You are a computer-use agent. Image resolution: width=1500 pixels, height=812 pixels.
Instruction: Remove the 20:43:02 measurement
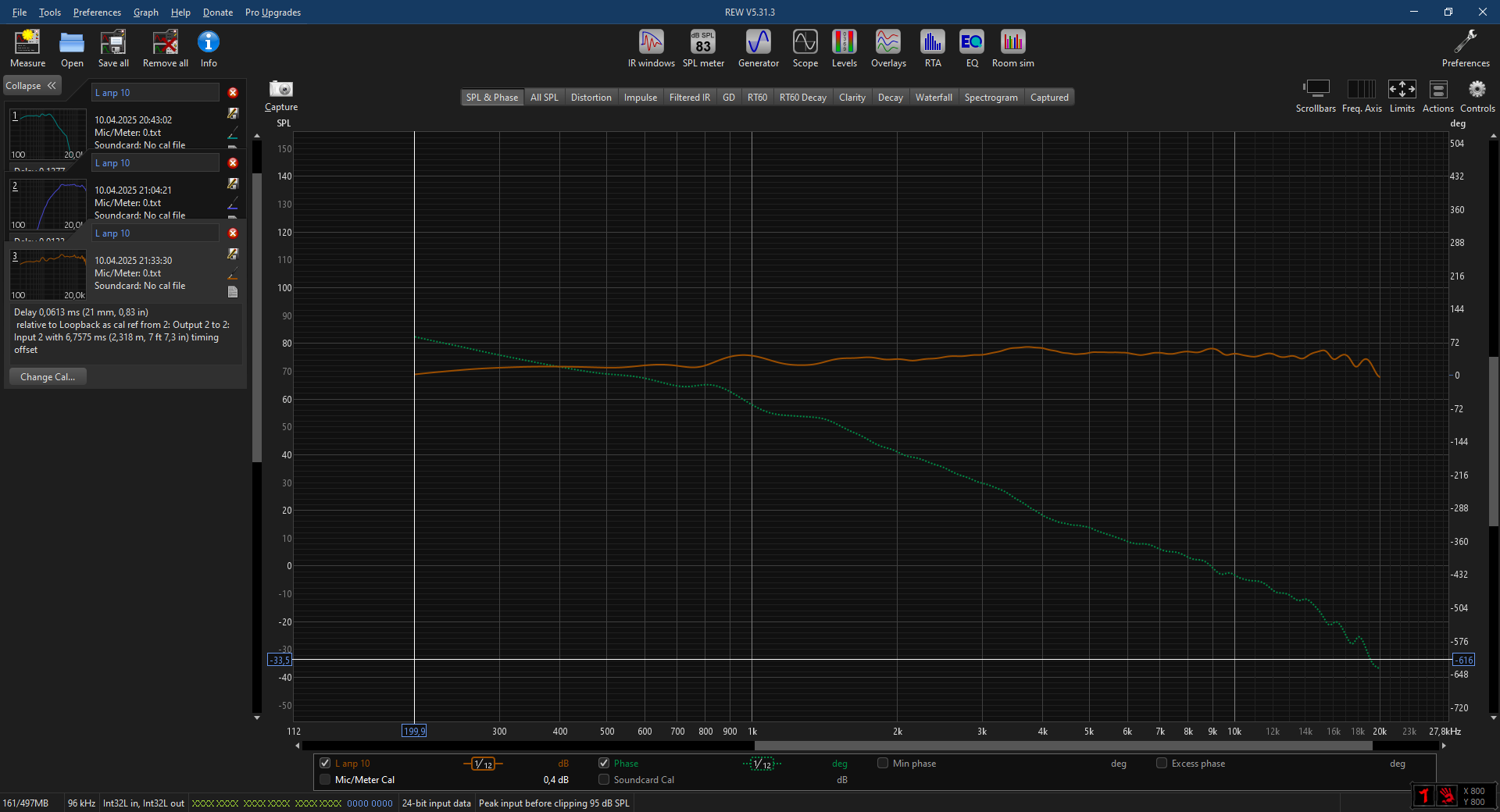(233, 92)
